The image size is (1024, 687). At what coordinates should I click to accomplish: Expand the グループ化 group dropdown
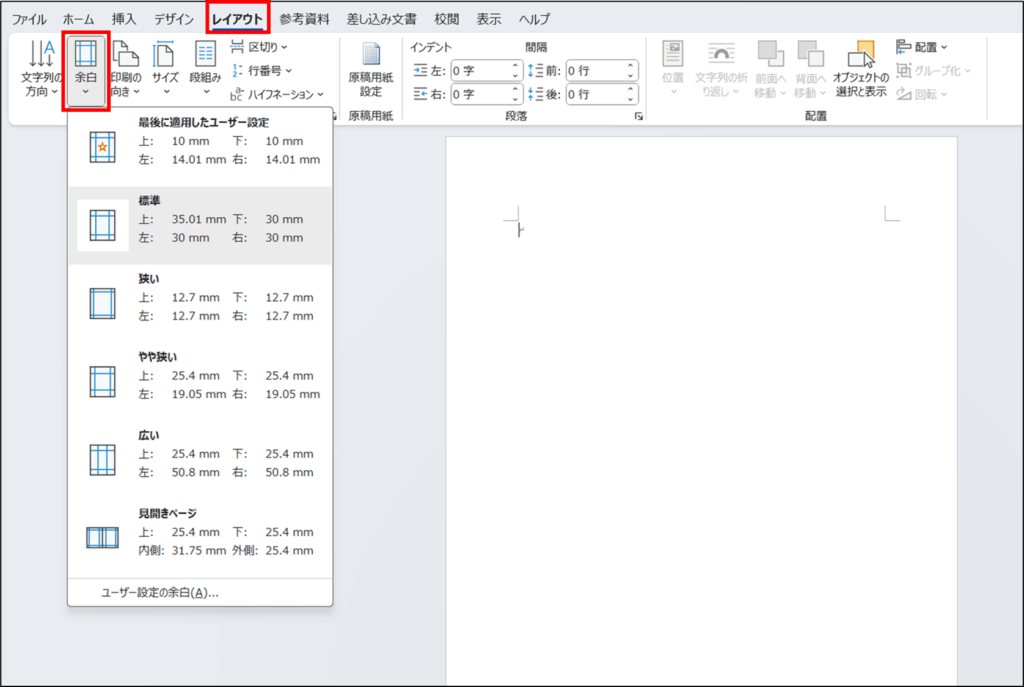tap(934, 71)
